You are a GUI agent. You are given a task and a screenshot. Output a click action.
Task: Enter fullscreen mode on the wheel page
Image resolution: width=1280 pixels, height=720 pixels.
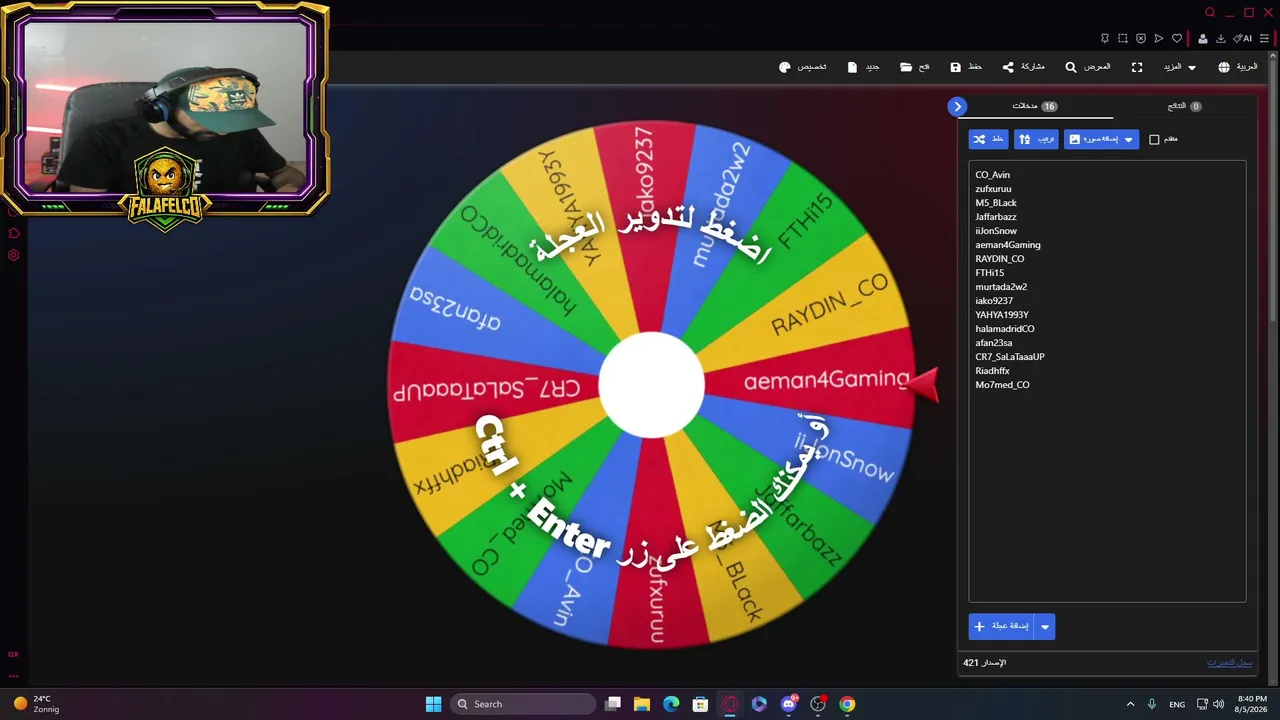click(x=1137, y=67)
